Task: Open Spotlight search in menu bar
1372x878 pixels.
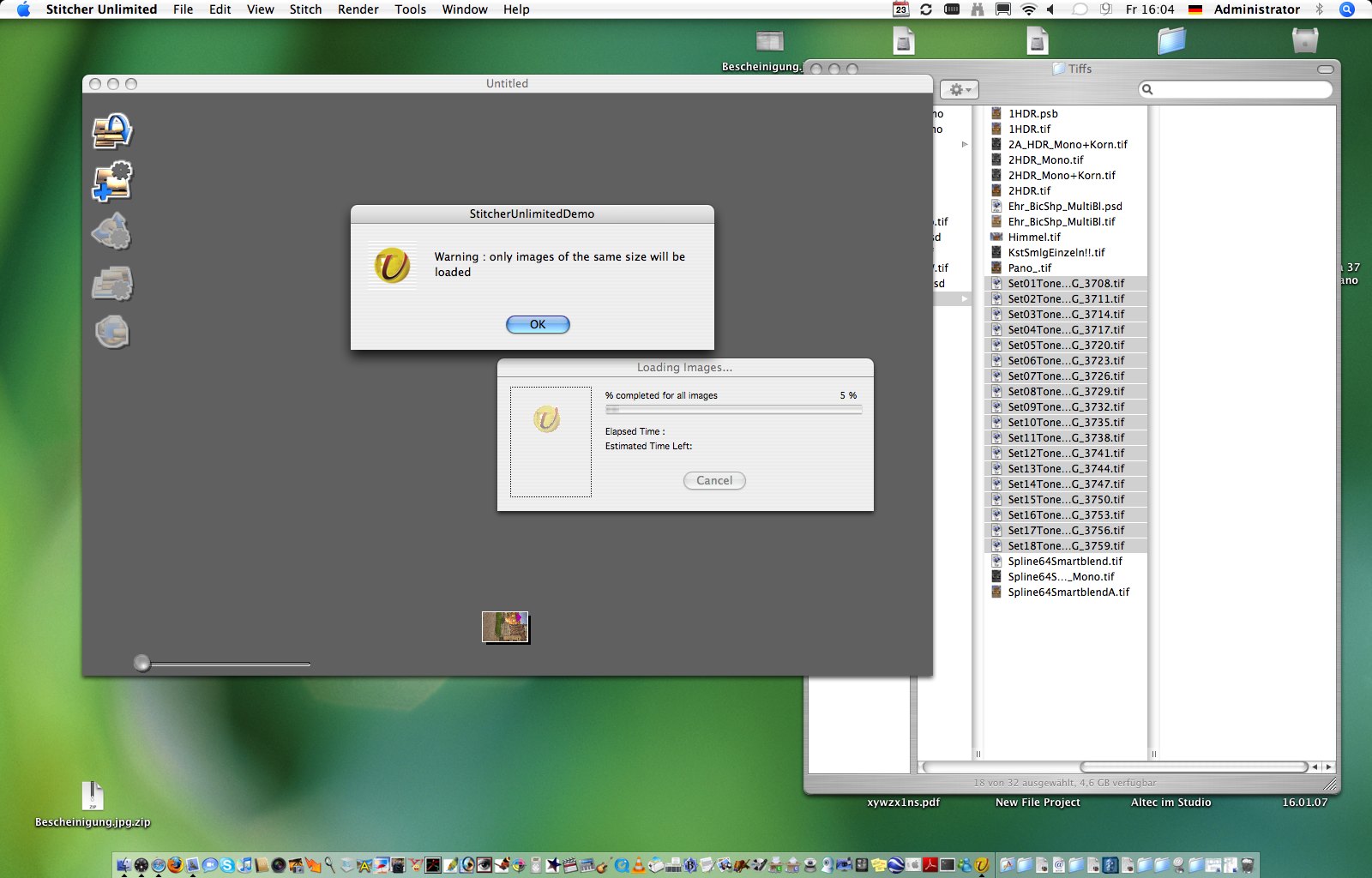Action: tap(1347, 9)
